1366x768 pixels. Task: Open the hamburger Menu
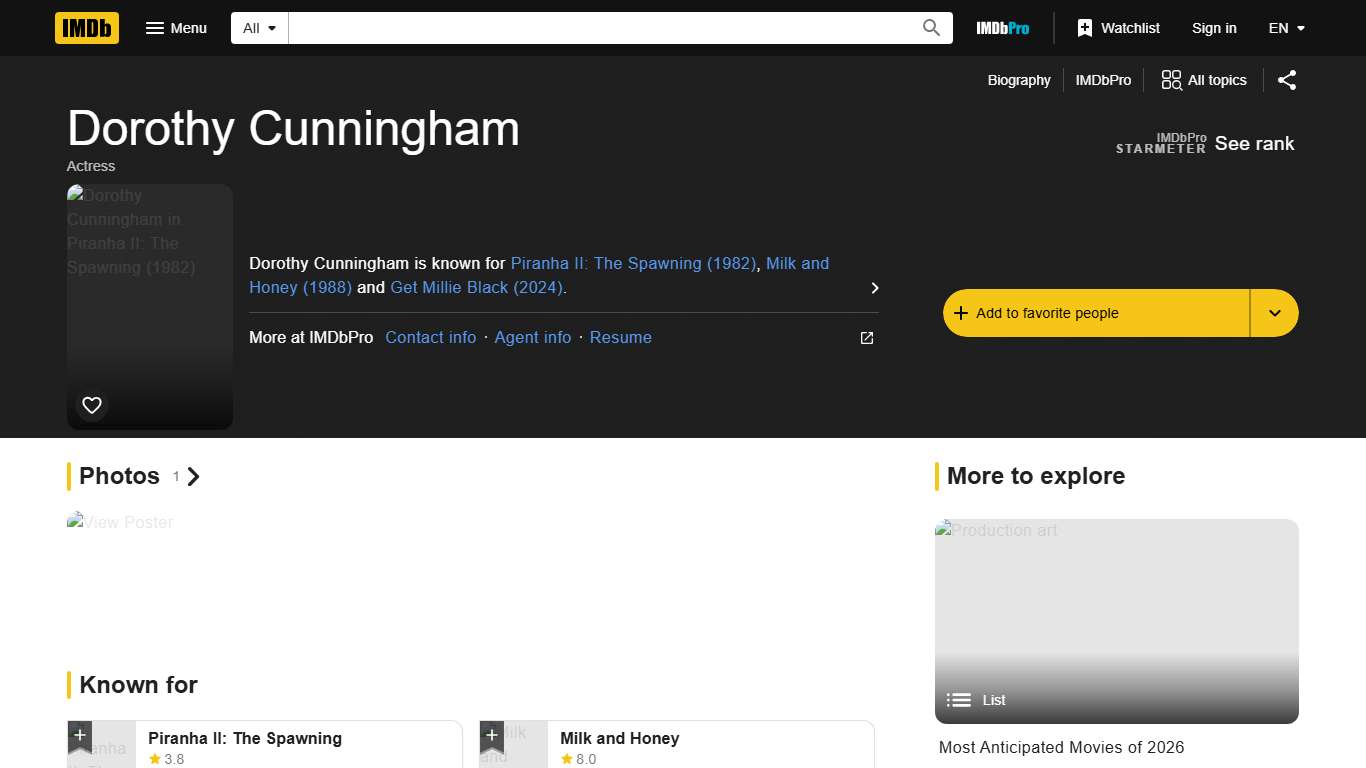tap(176, 28)
